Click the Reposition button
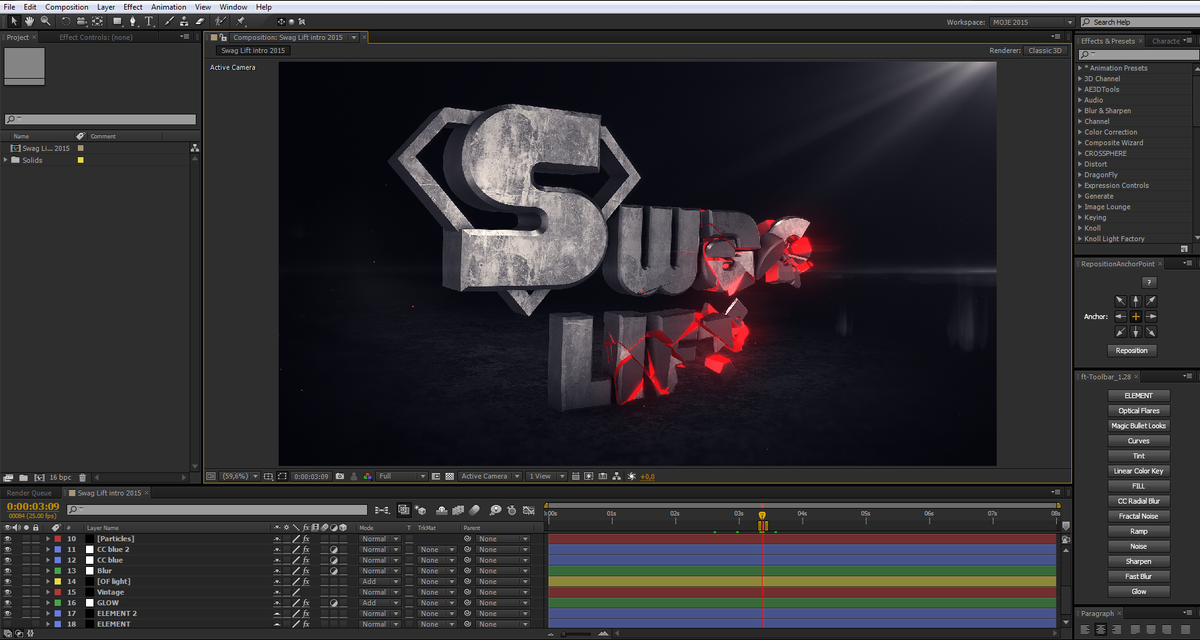Viewport: 1200px width, 640px height. click(x=1132, y=350)
